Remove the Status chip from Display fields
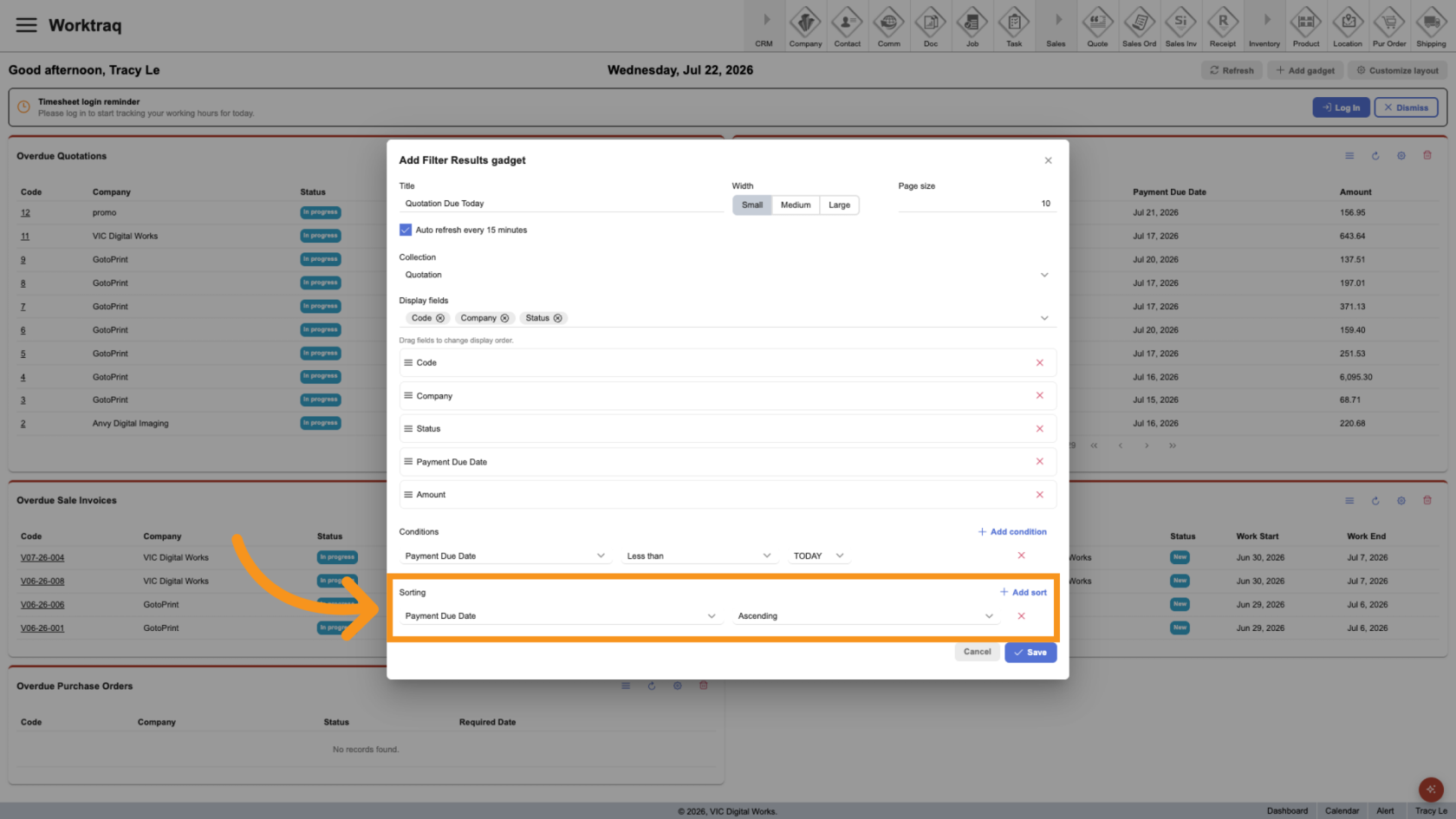The image size is (1456, 819). click(x=557, y=318)
